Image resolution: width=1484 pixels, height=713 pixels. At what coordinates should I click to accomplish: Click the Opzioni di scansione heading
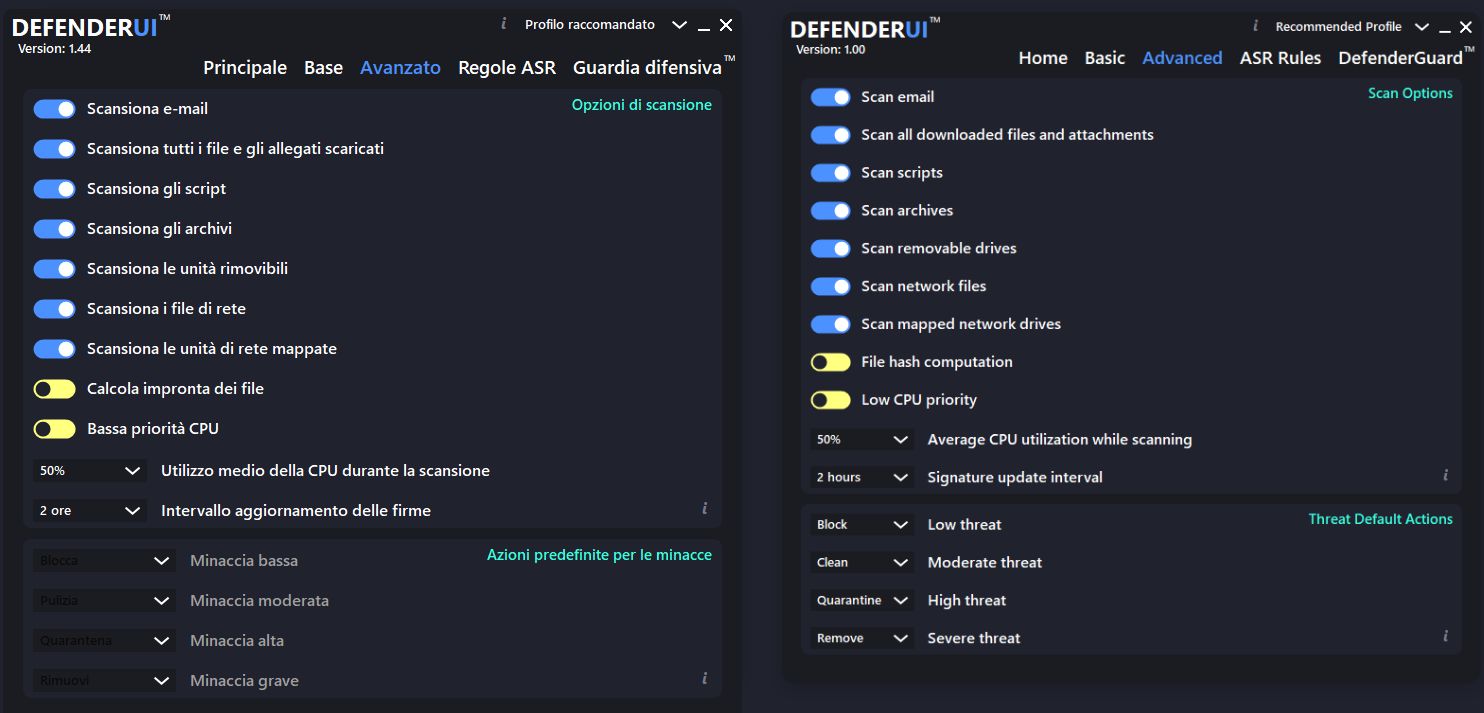coord(642,105)
